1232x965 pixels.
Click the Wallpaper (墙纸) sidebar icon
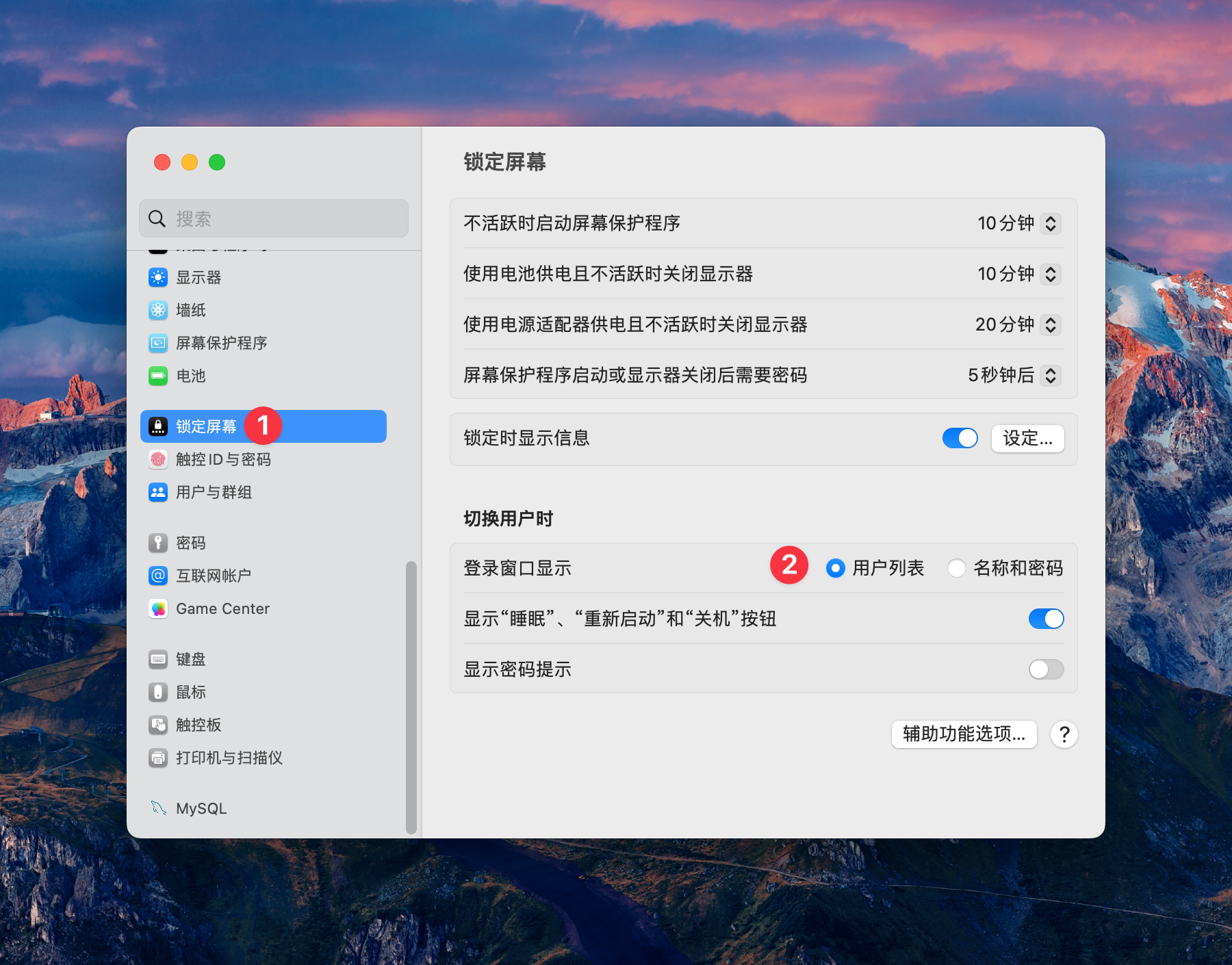pyautogui.click(x=158, y=310)
